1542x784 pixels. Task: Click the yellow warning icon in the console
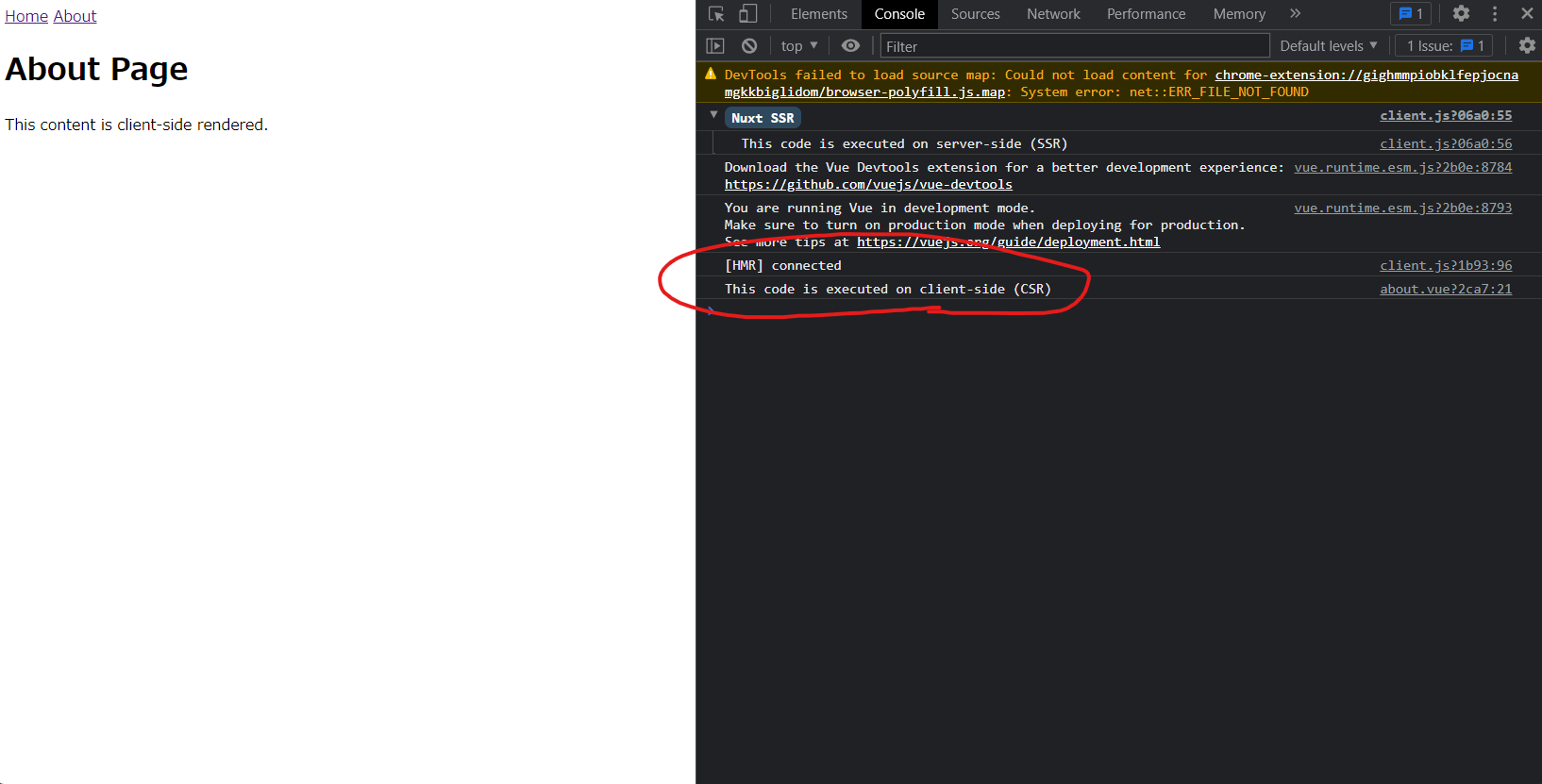tap(711, 74)
